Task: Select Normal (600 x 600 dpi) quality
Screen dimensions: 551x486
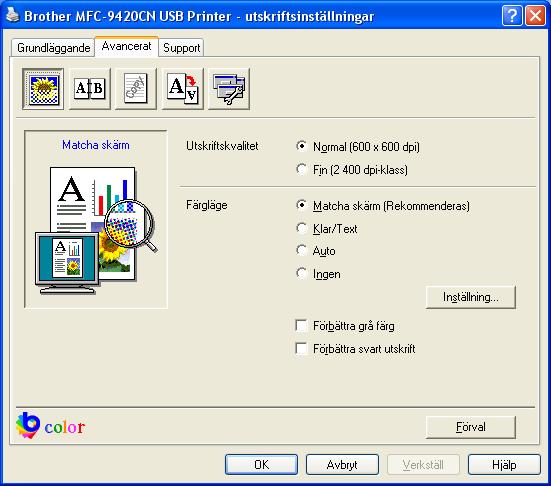Action: (x=358, y=147)
